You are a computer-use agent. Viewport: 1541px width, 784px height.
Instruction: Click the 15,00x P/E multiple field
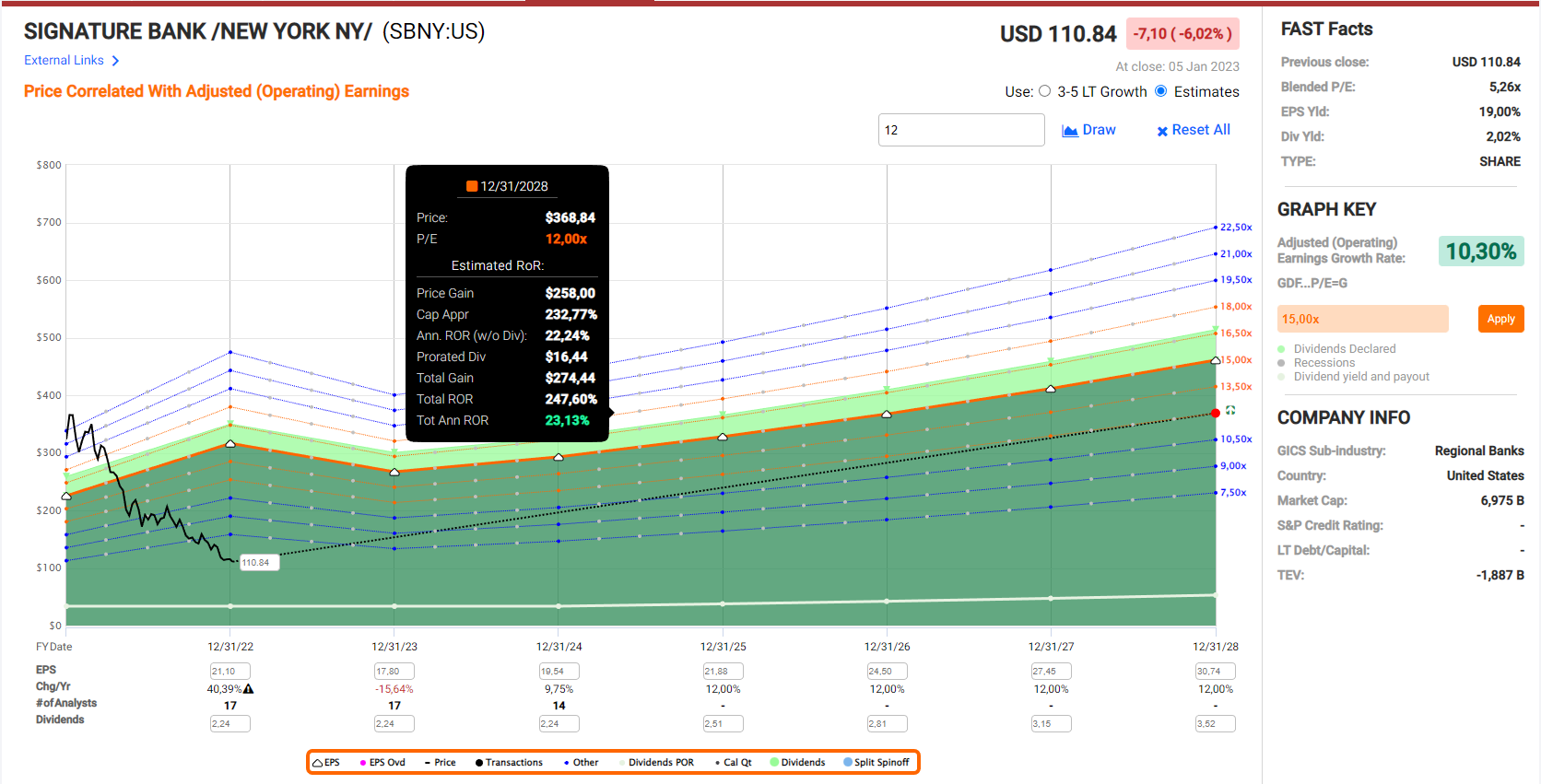(x=1362, y=319)
